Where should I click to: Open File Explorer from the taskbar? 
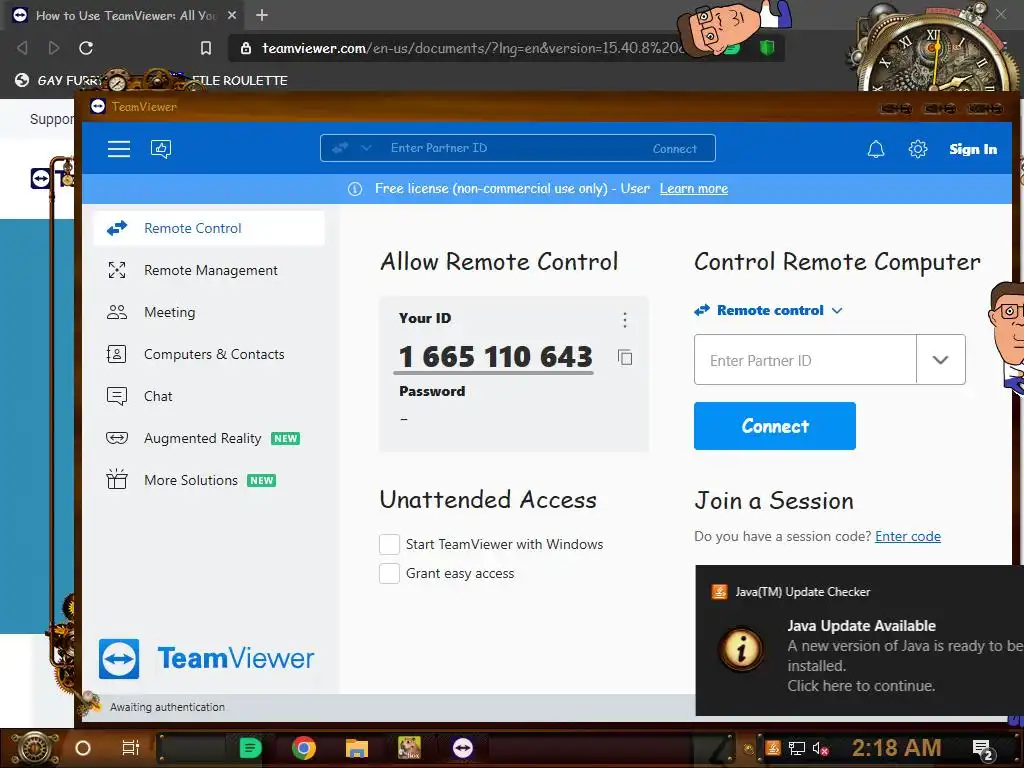[x=357, y=748]
